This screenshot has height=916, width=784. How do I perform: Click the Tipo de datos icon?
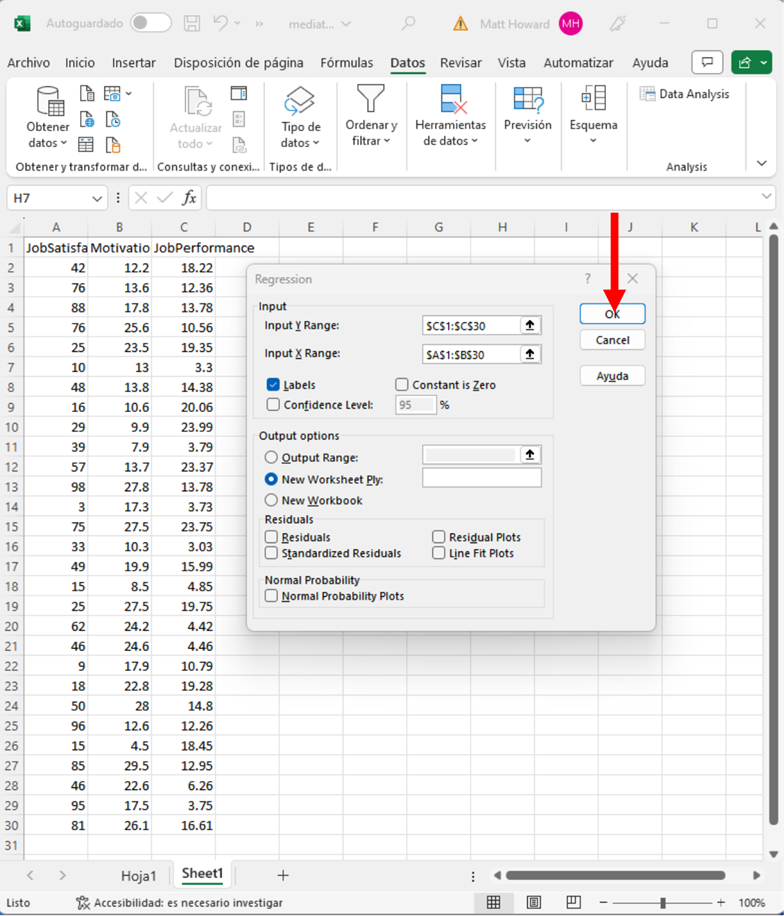click(300, 101)
